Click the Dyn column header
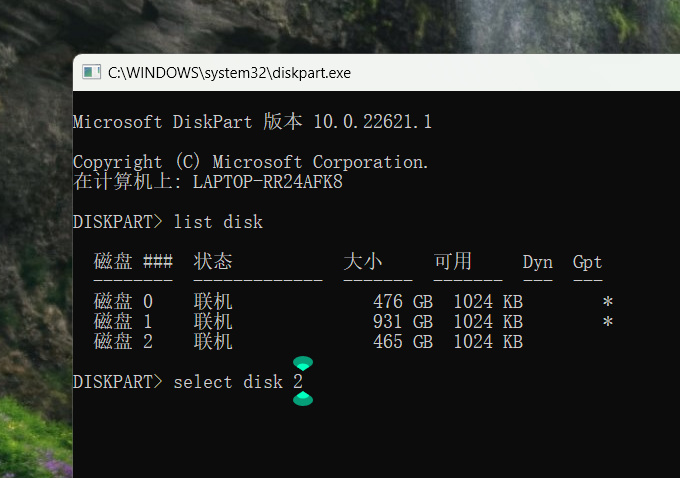 [x=537, y=262]
